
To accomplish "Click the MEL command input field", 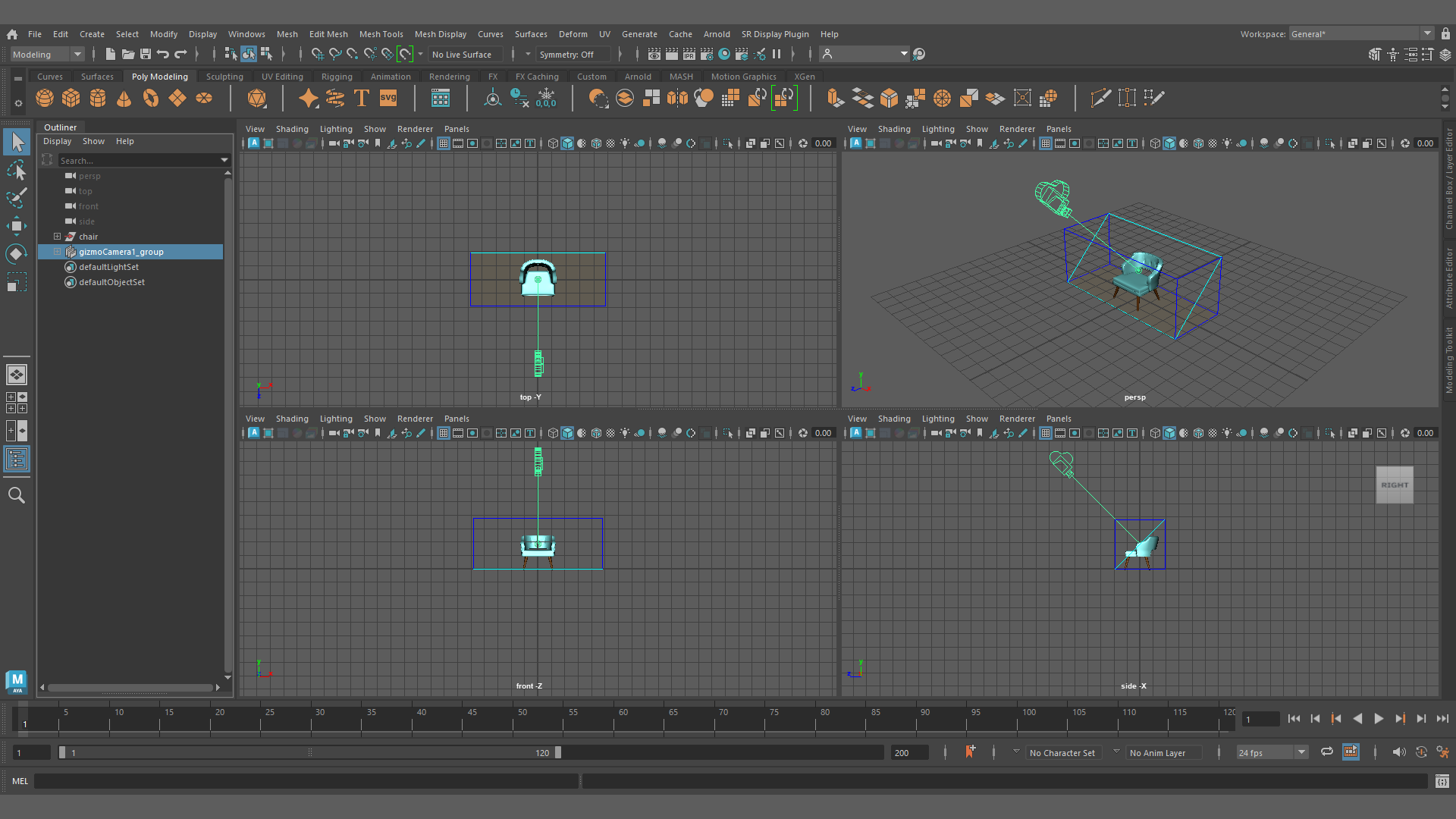I will click(x=303, y=781).
